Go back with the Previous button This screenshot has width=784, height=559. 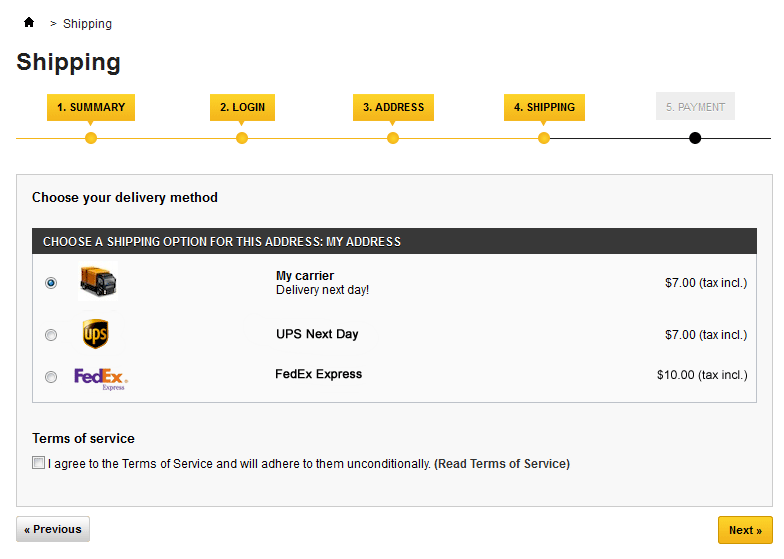53,529
